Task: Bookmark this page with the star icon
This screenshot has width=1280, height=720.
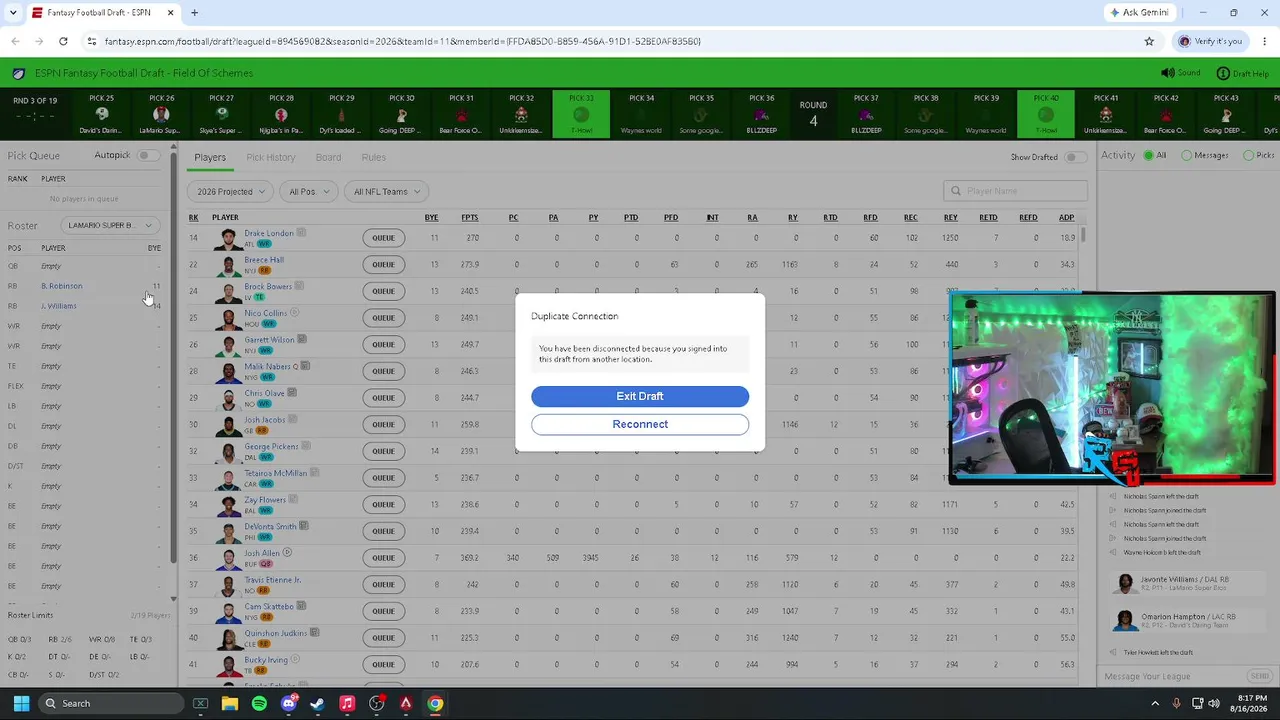Action: pos(1149,41)
